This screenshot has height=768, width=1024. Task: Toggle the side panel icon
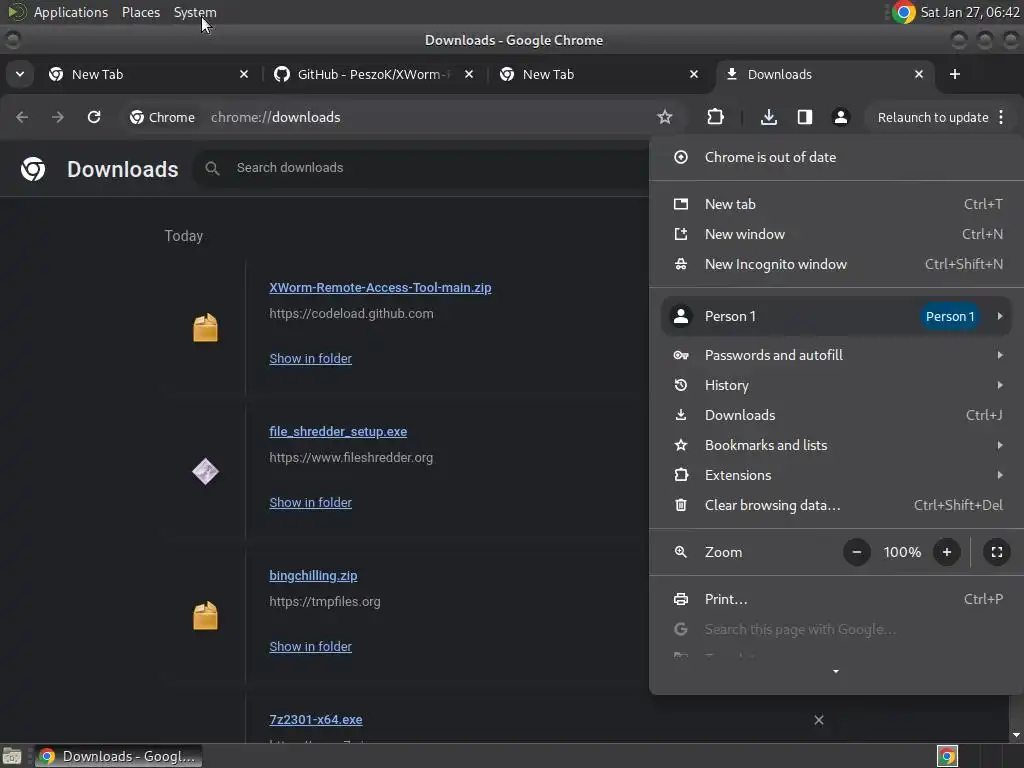point(805,117)
